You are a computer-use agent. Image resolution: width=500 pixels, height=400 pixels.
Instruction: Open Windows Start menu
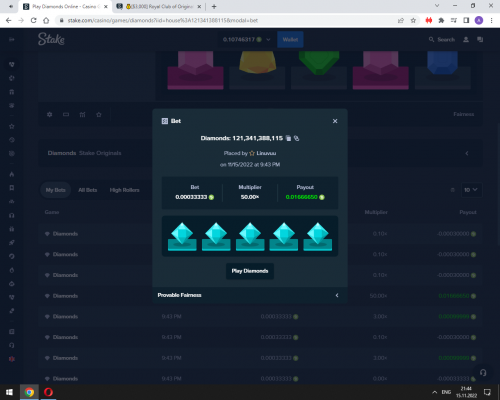(x=9, y=392)
